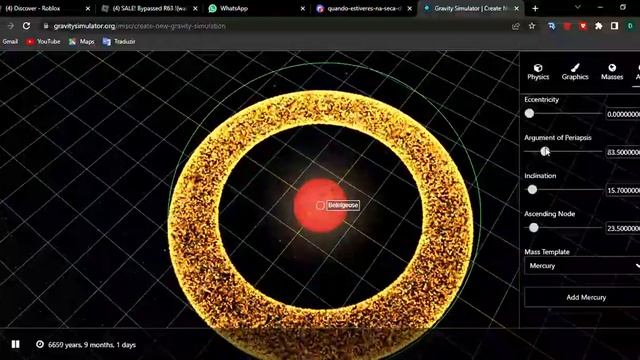This screenshot has width=640, height=360.
Task: Switch to the SALE! Bypassed R63 tab
Action: [x=149, y=8]
